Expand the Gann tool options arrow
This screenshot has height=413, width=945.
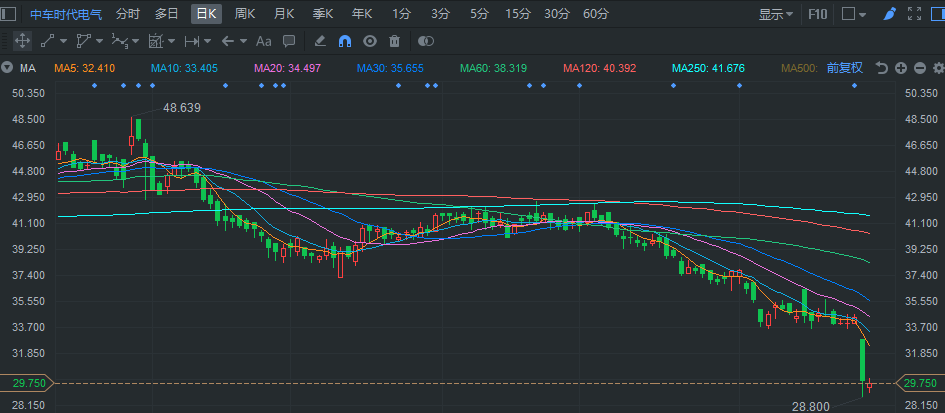tap(171, 41)
